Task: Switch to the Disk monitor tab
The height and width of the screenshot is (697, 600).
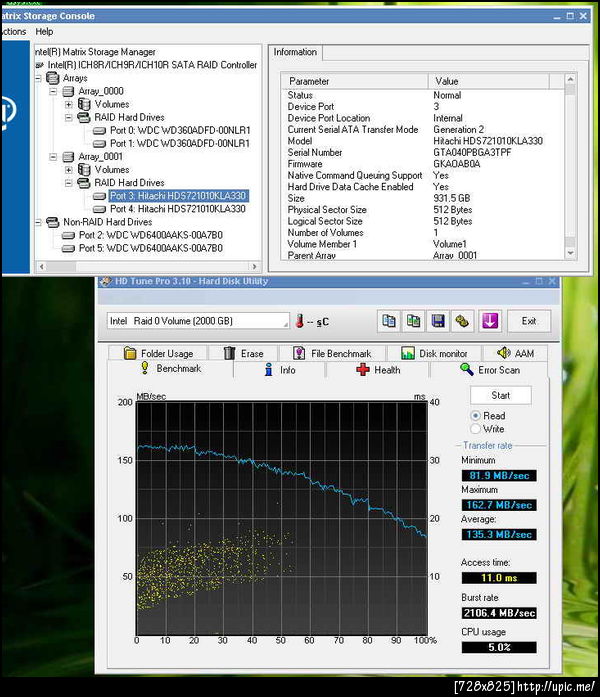Action: 434,353
